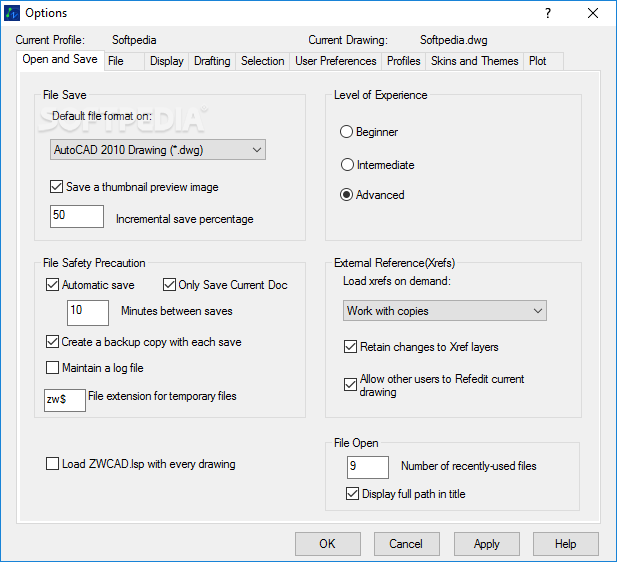Close the Options dialog with the X
617x562 pixels.
tap(593, 13)
